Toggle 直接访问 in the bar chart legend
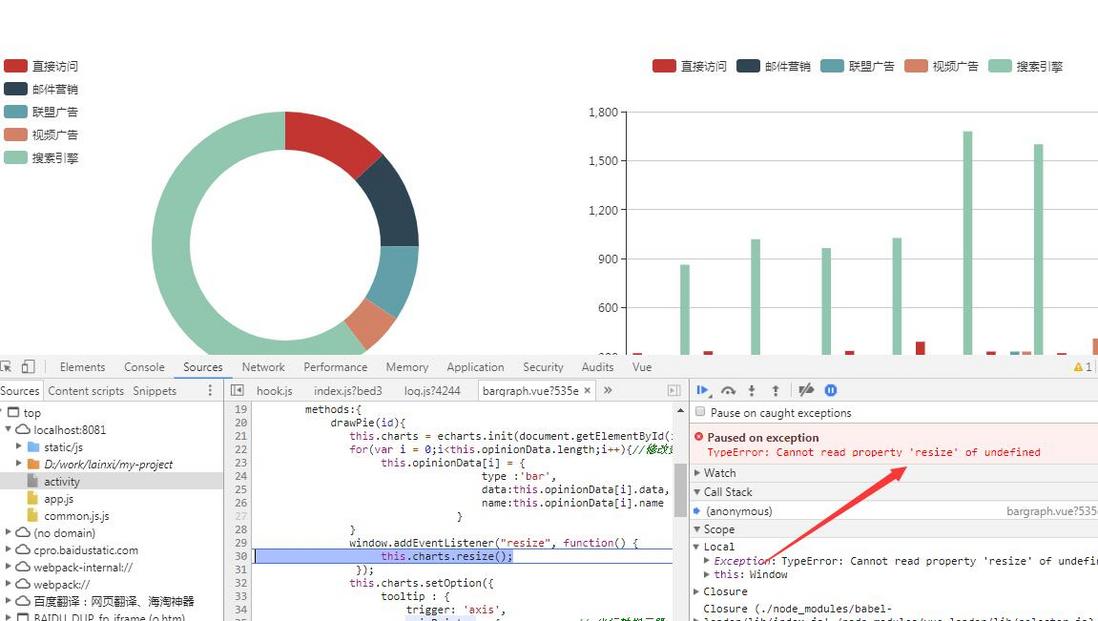Image resolution: width=1098 pixels, height=621 pixels. pyautogui.click(x=689, y=66)
